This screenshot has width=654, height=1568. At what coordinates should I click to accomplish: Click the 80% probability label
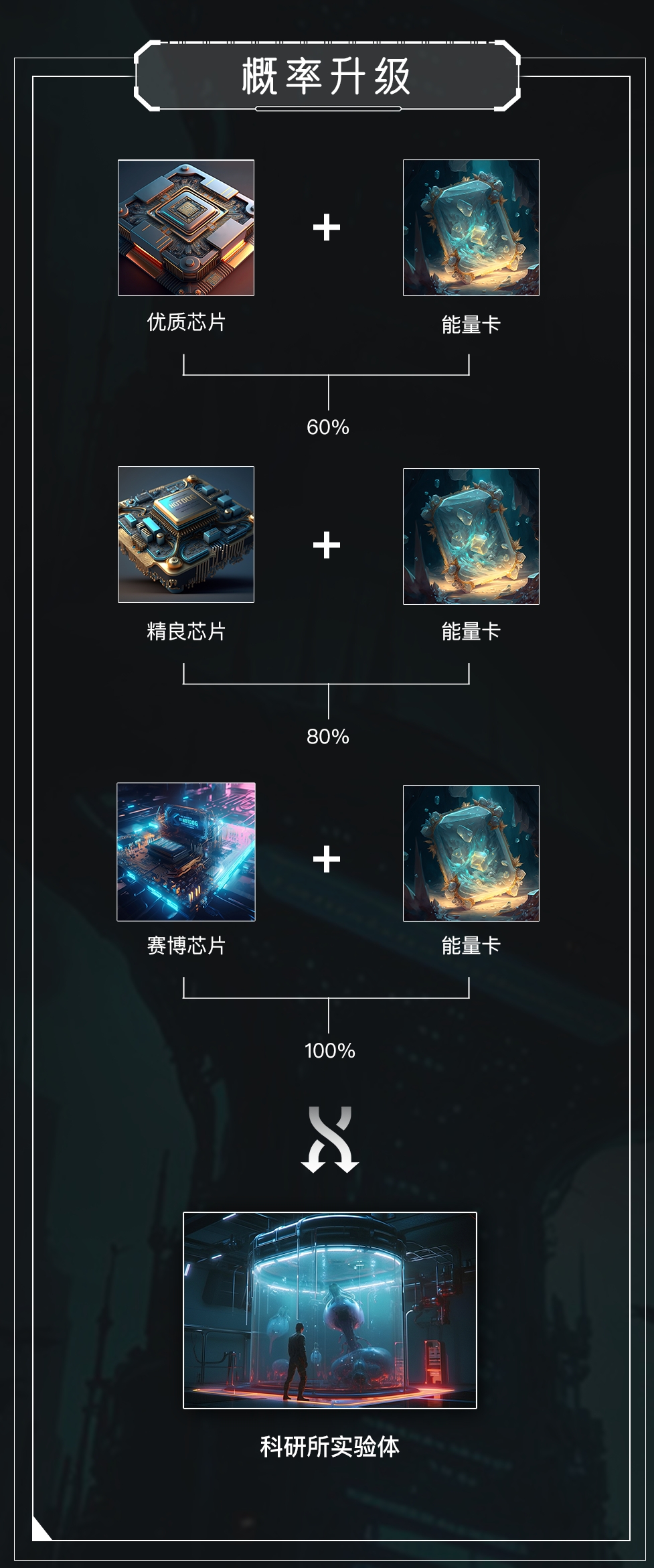point(328,737)
